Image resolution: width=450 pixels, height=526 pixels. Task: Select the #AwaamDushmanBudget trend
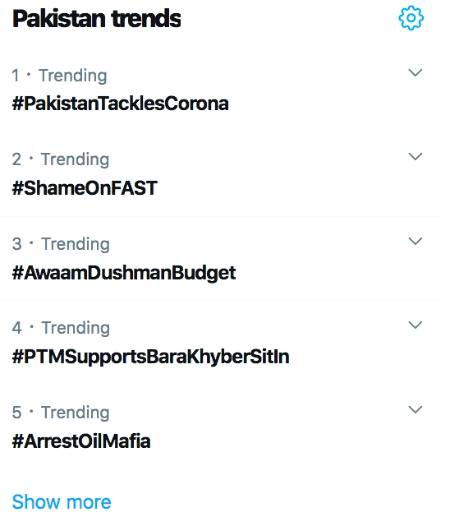tap(123, 273)
